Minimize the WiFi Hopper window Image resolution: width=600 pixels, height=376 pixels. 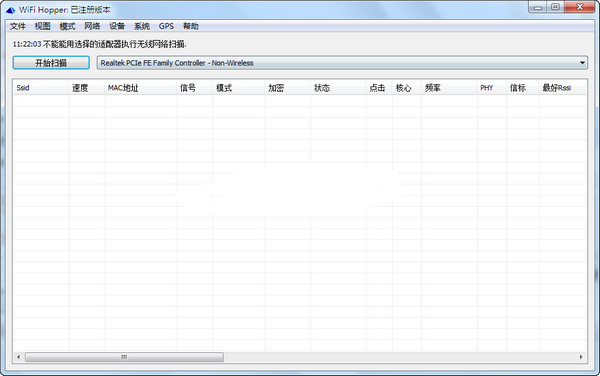pos(538,7)
